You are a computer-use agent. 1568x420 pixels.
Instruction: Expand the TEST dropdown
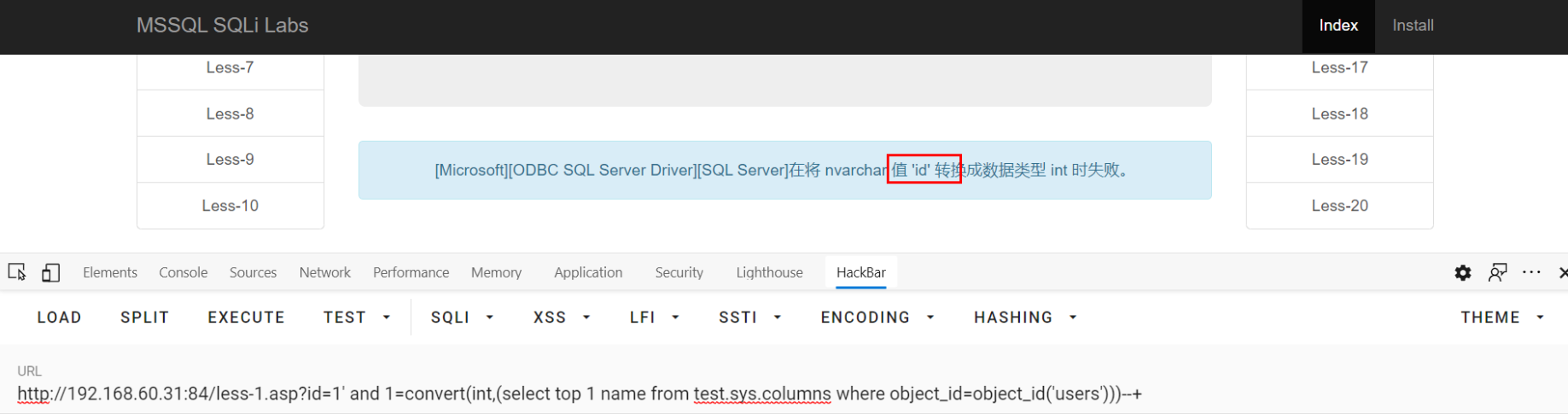click(x=357, y=318)
